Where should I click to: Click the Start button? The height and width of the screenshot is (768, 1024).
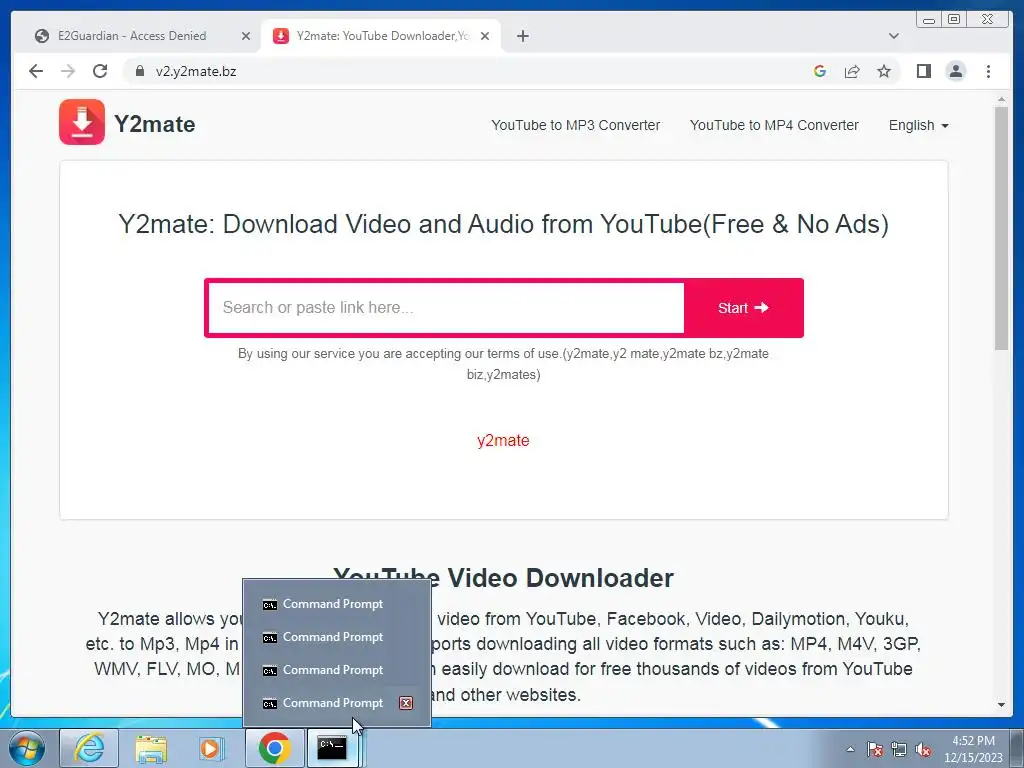coord(743,308)
